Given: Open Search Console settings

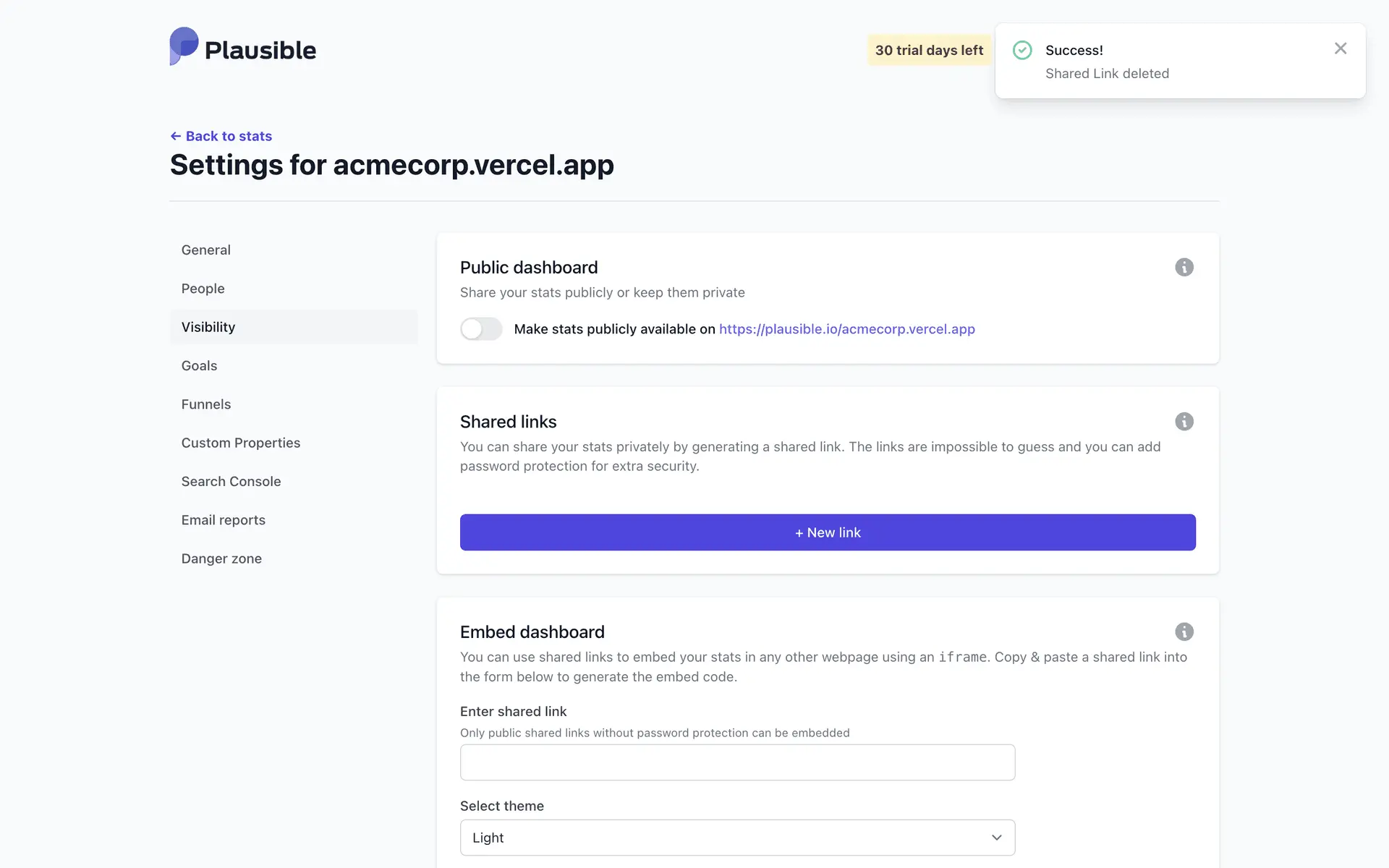Looking at the screenshot, I should (x=231, y=482).
